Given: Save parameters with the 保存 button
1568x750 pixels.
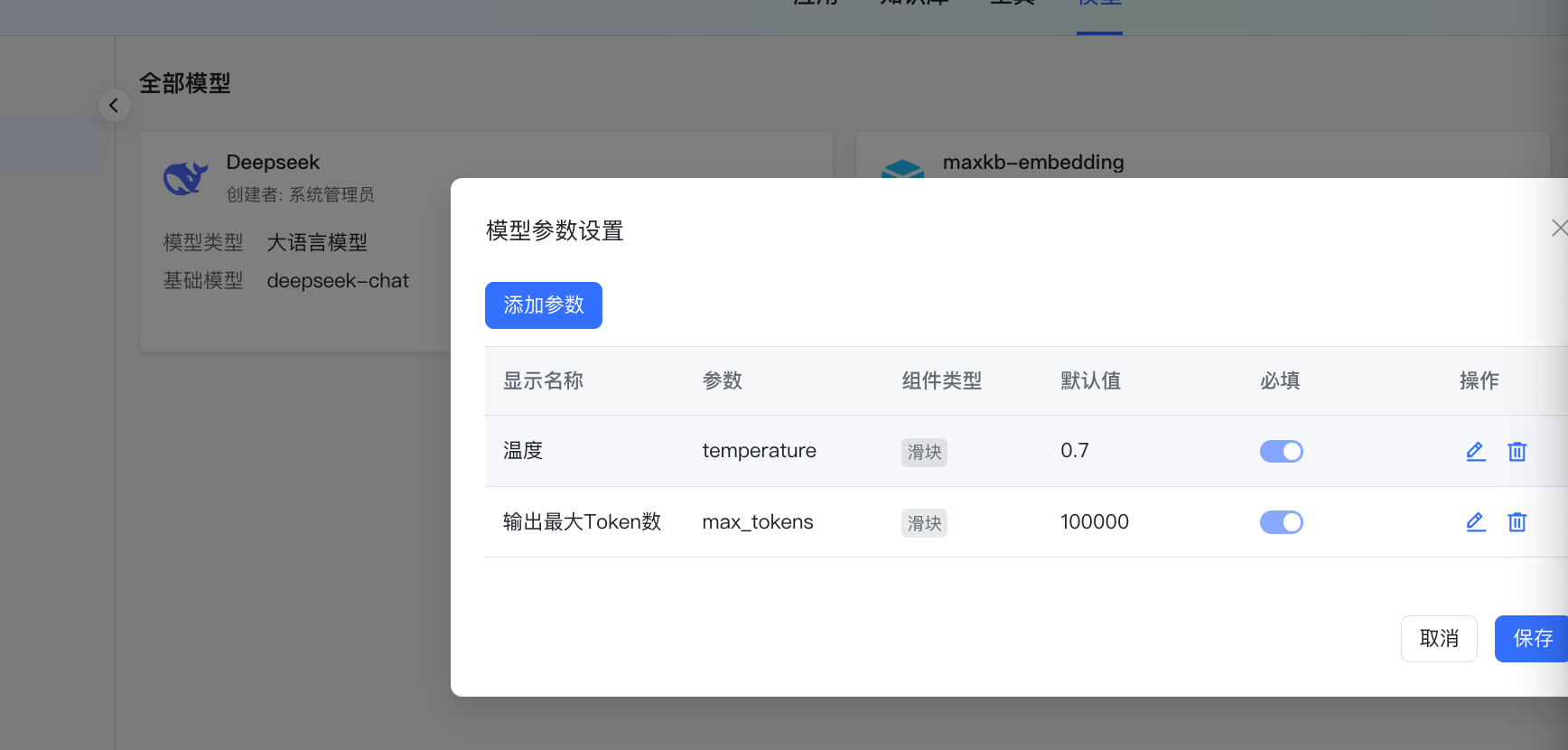Looking at the screenshot, I should (x=1532, y=639).
